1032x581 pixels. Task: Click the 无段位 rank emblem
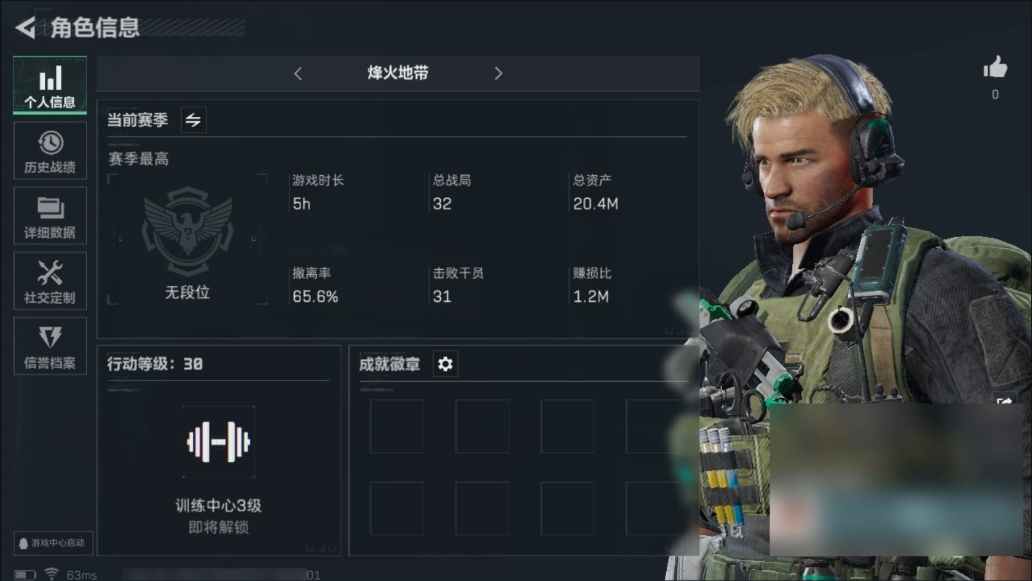pyautogui.click(x=188, y=231)
